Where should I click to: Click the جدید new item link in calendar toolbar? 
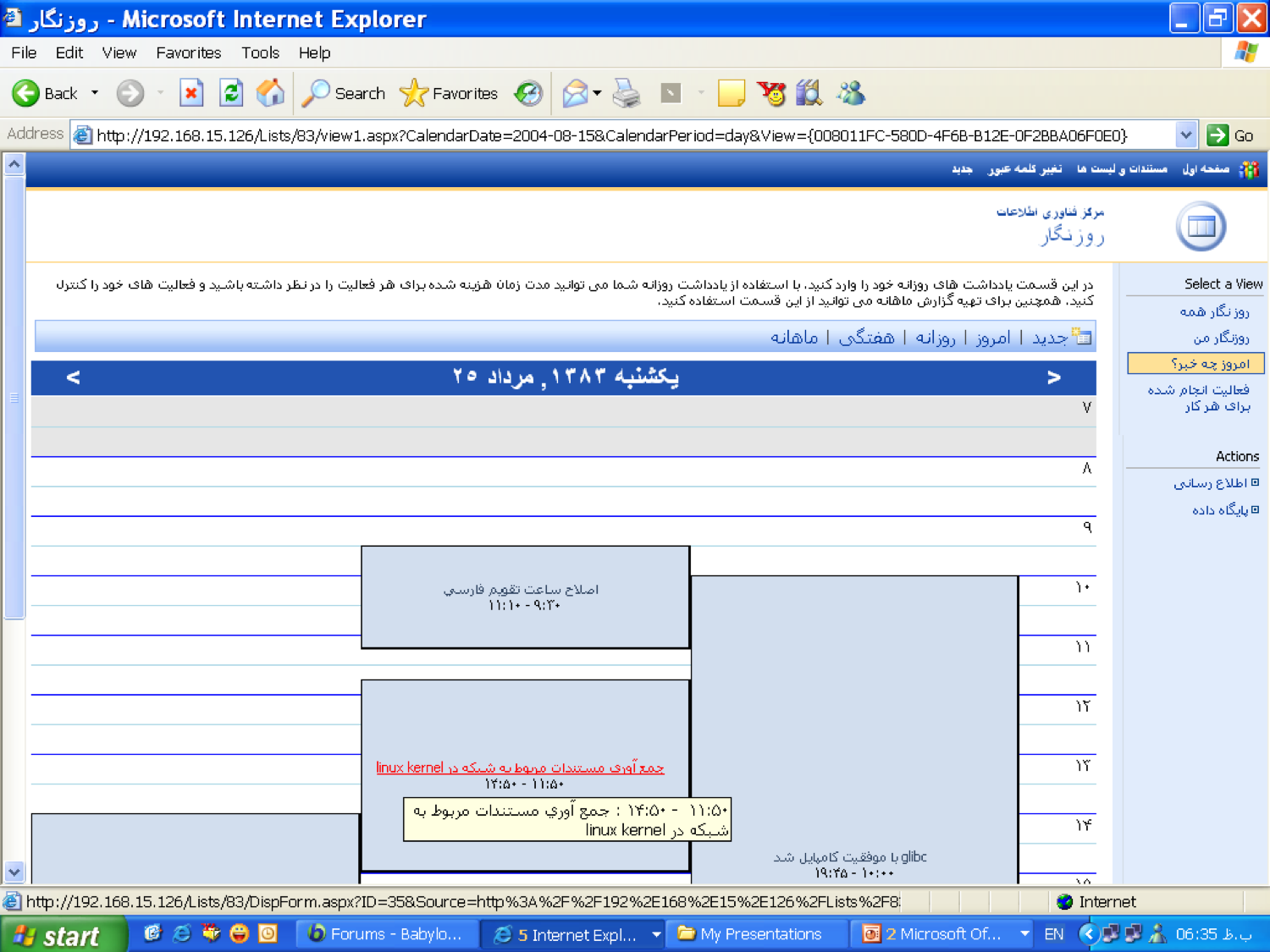(x=1049, y=337)
